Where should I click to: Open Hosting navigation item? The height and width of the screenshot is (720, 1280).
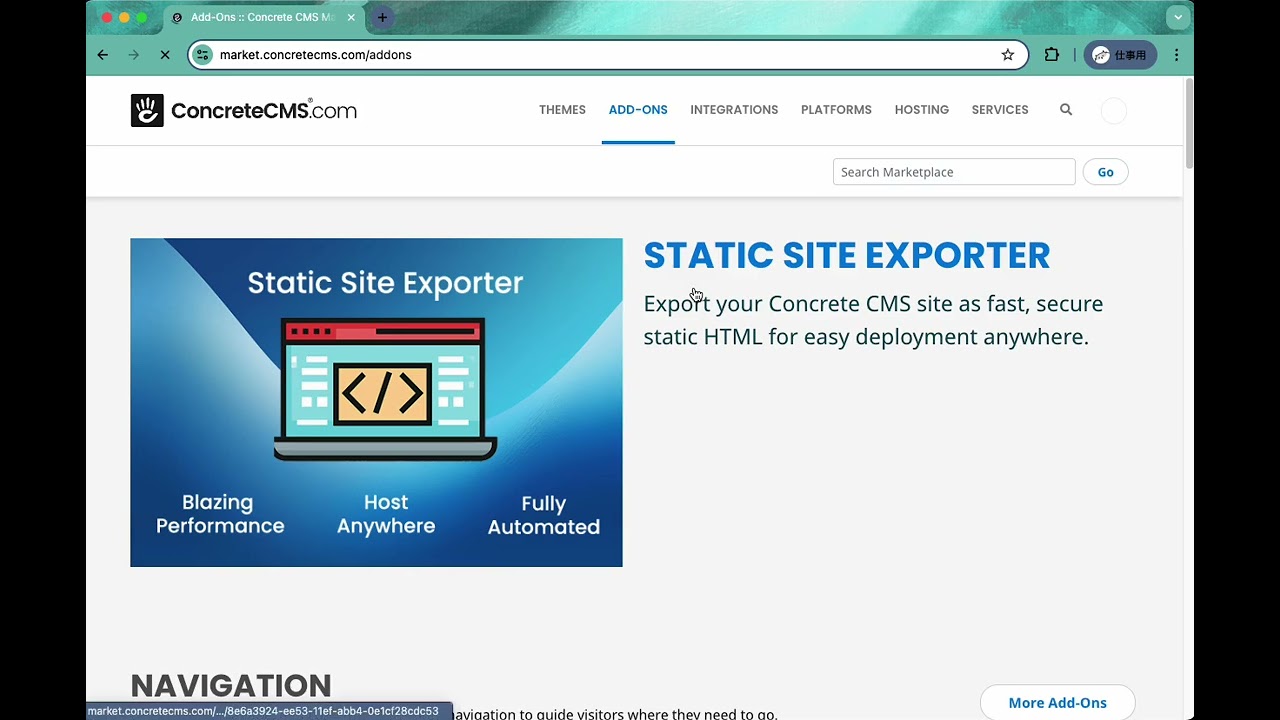922,110
